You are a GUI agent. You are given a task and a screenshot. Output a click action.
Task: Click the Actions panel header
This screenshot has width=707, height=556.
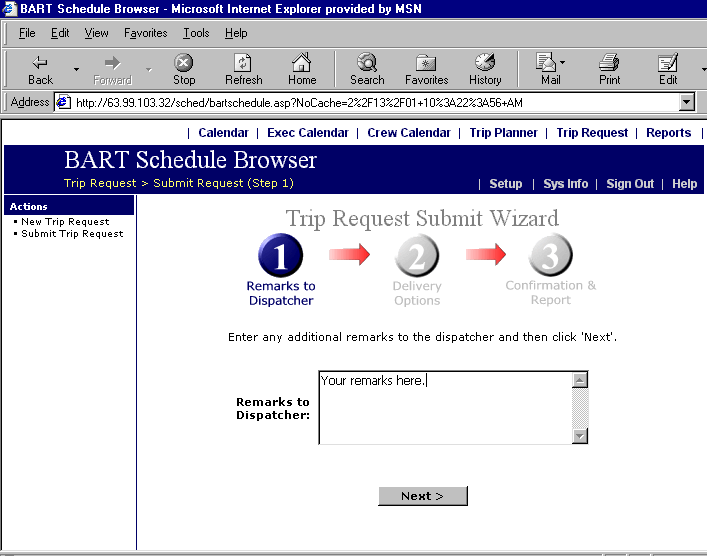tap(69, 206)
